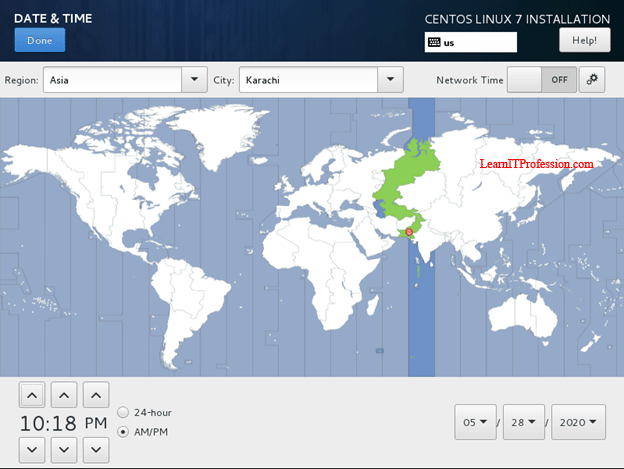
Task: Click the Done button
Action: [40, 40]
